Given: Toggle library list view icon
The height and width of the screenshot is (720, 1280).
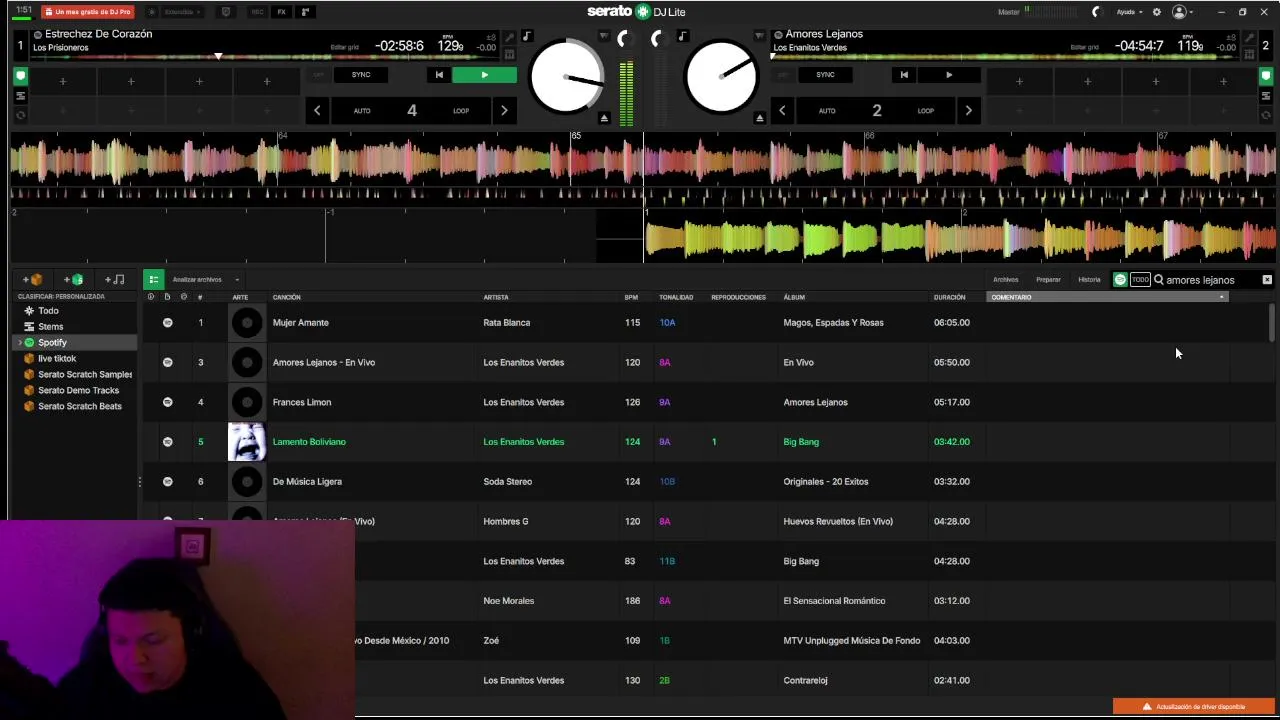Looking at the screenshot, I should [x=153, y=280].
